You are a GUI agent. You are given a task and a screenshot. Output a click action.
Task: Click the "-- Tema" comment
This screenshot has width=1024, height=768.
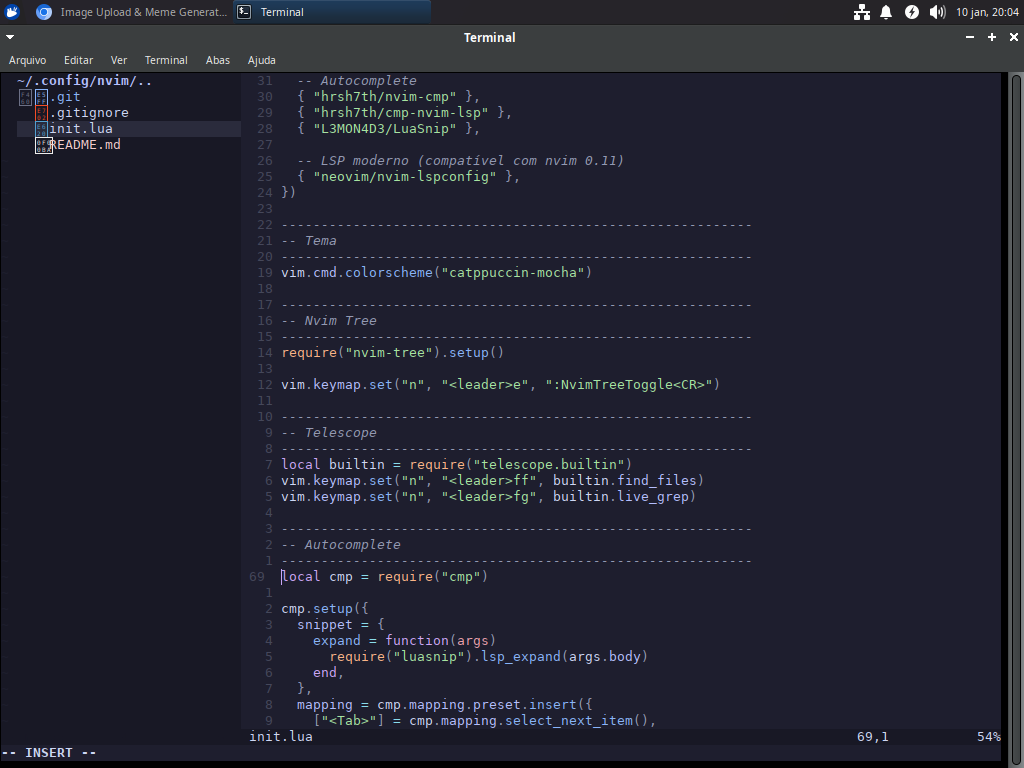pos(309,241)
